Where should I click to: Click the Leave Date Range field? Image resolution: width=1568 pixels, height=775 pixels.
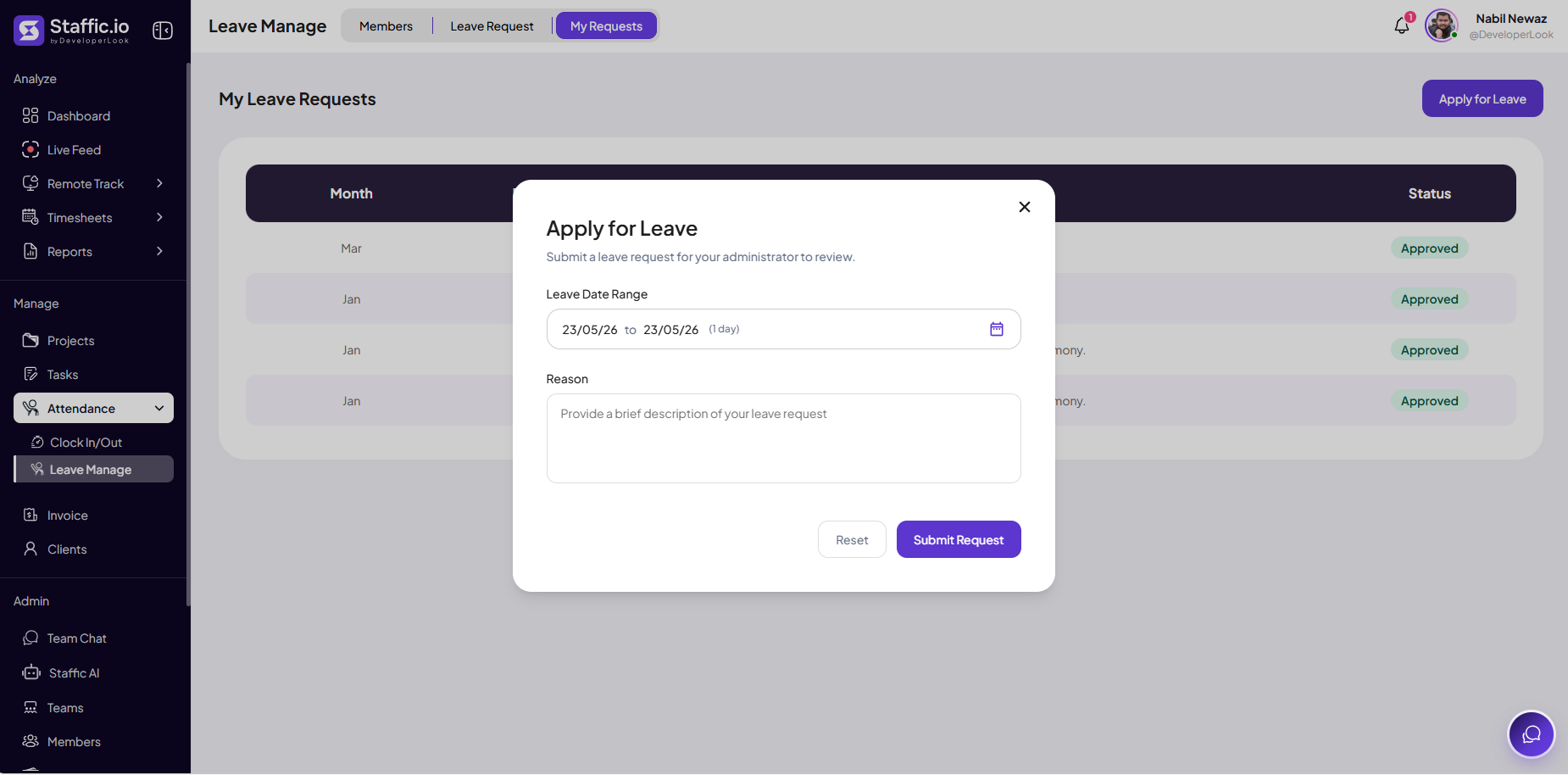point(783,329)
